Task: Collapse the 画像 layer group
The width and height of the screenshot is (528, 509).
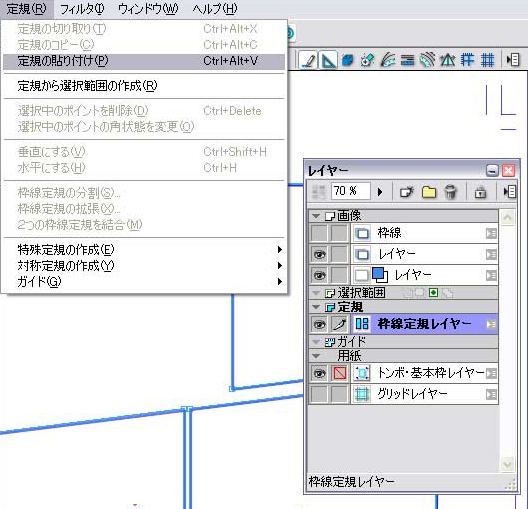Action: pos(316,216)
